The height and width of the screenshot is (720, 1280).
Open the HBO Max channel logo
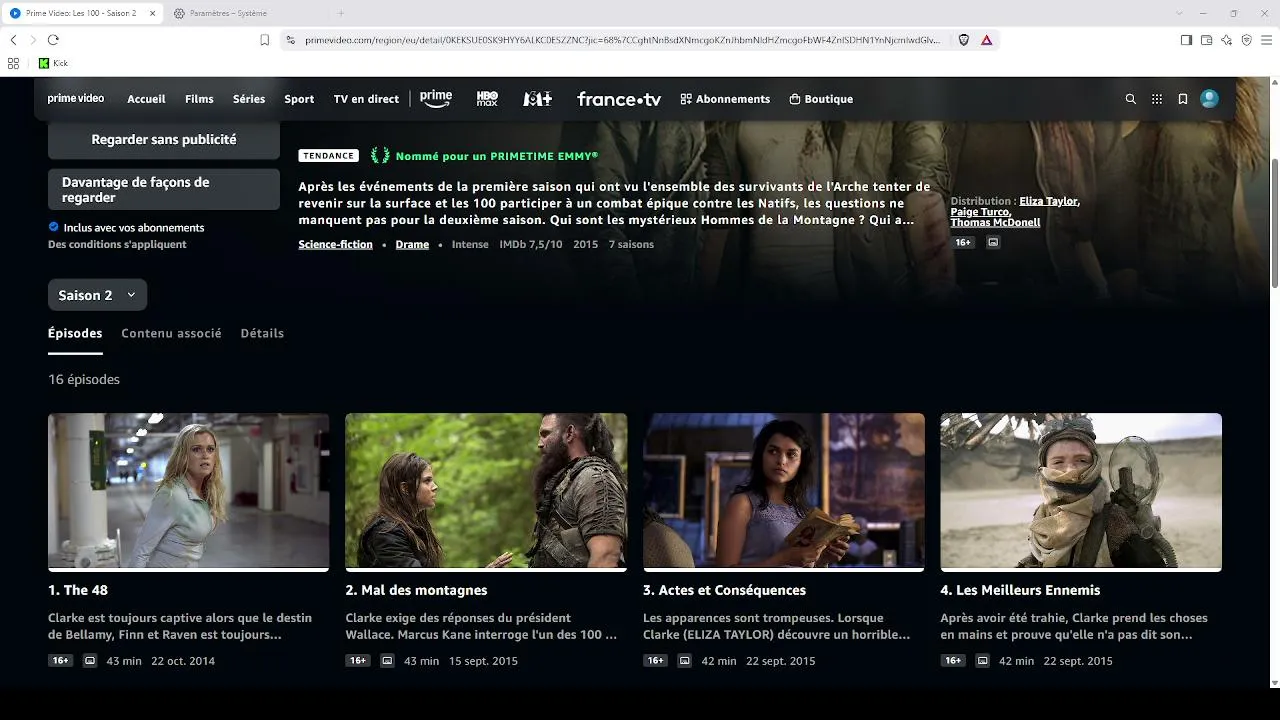click(x=487, y=99)
